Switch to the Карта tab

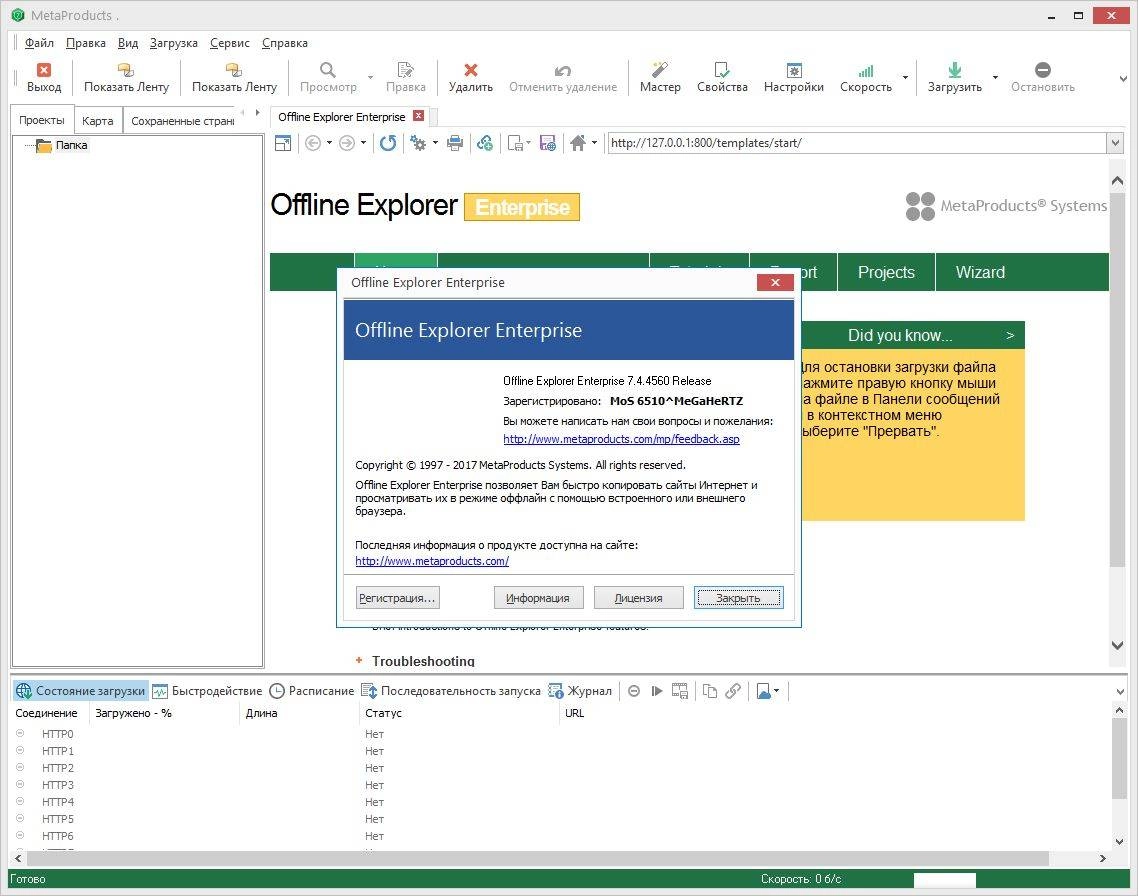pos(97,120)
